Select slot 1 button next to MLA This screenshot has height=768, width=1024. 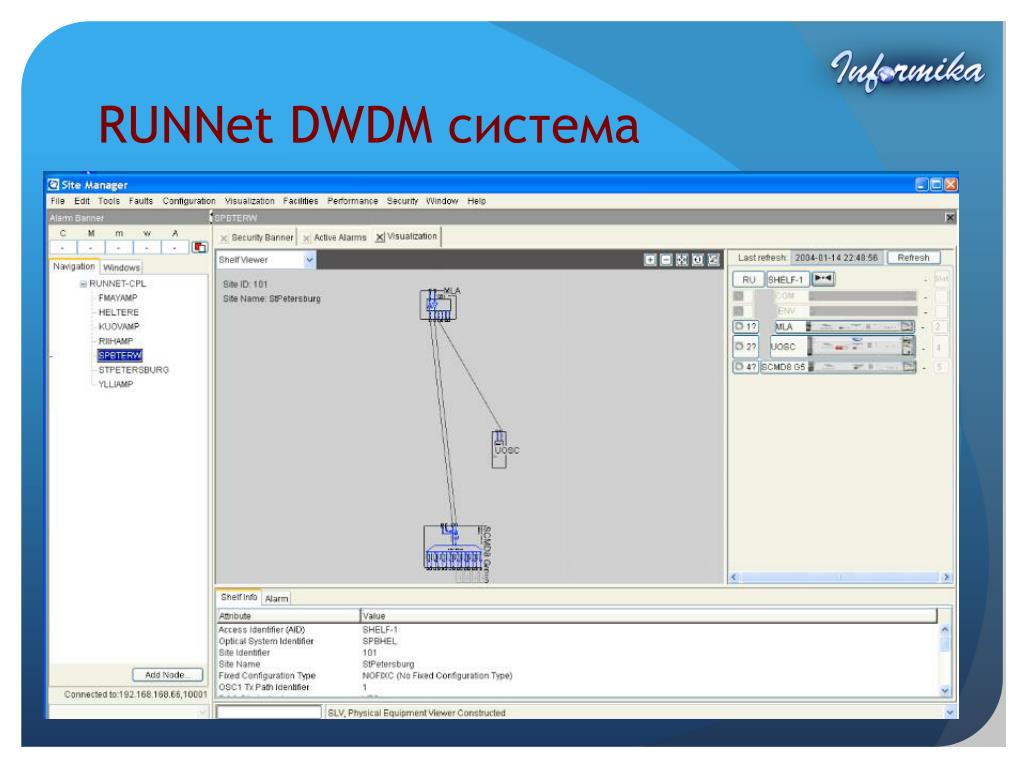click(745, 327)
